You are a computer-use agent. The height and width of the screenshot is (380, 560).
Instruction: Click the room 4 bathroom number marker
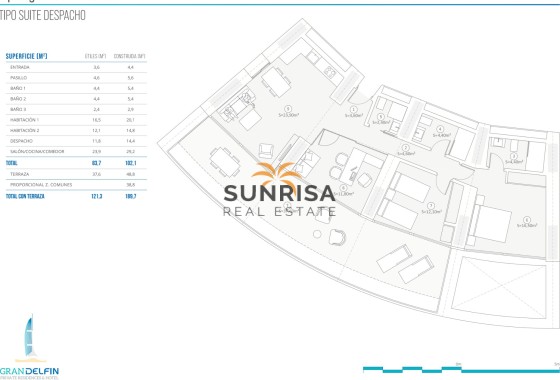[x=440, y=129]
